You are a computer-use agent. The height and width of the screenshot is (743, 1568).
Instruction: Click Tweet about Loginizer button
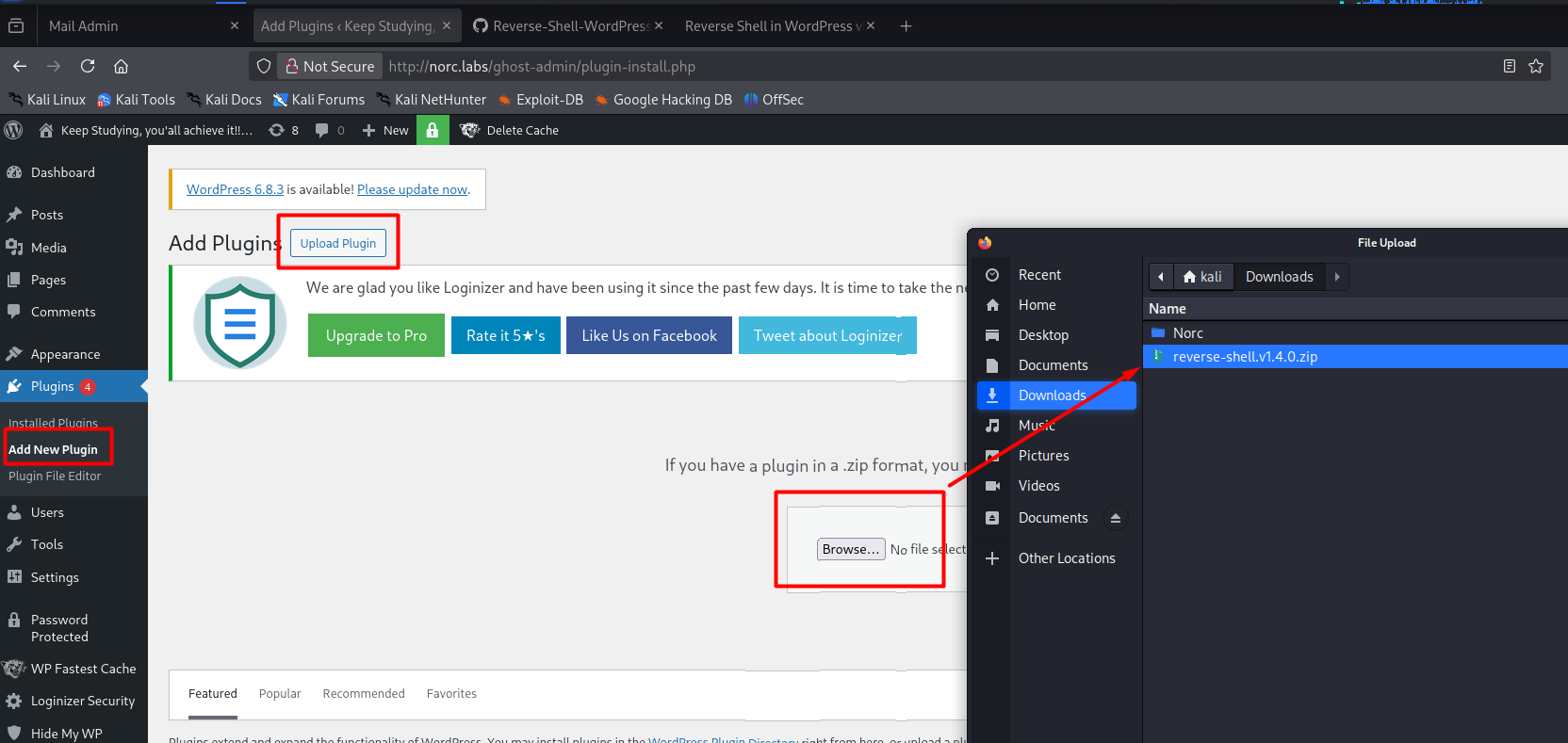pyautogui.click(x=827, y=335)
